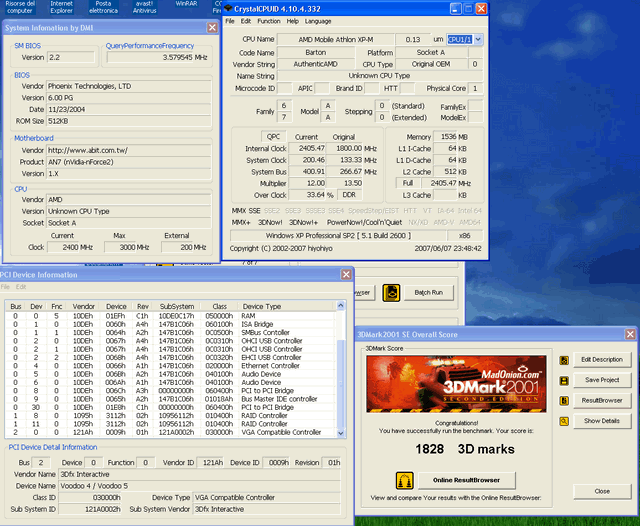Click the scroll up arrow in PCI device list
The width and height of the screenshot is (640, 526).
pyautogui.click(x=341, y=306)
